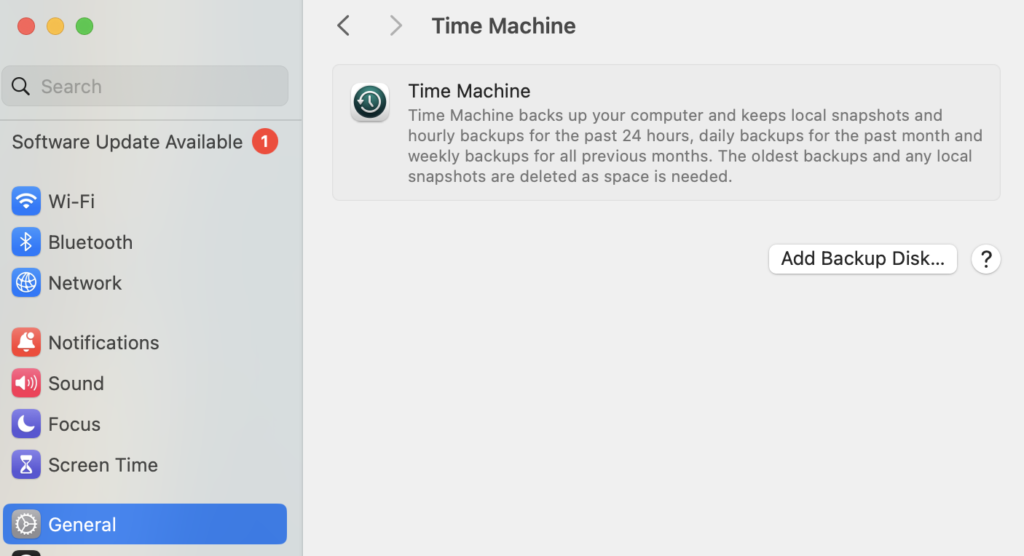
Task: Select Bluetooth label in sidebar
Action: [90, 242]
